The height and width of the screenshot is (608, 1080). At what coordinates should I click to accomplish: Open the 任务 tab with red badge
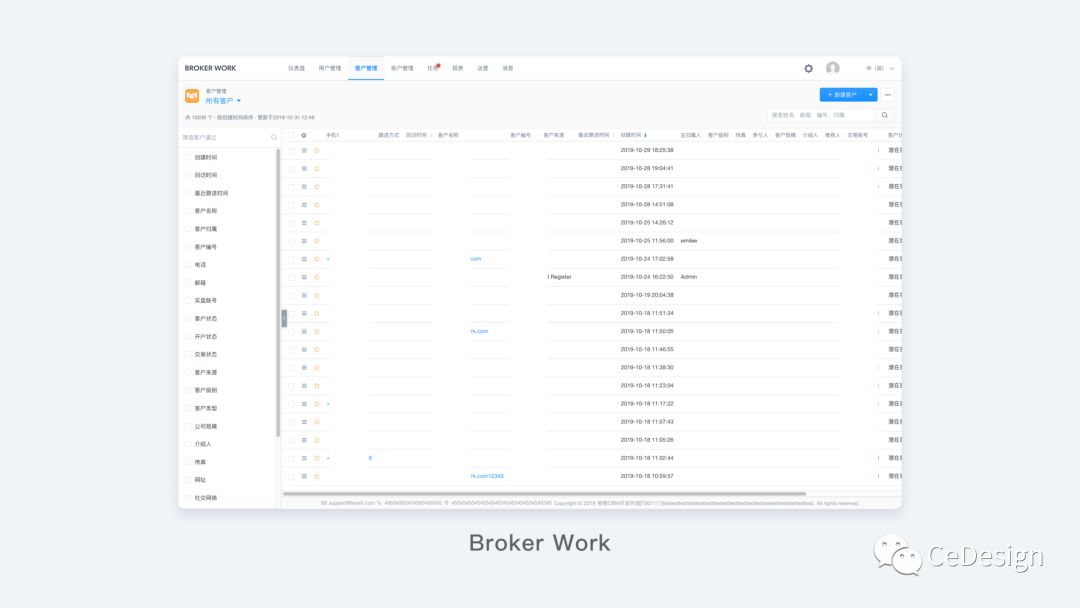coord(433,68)
